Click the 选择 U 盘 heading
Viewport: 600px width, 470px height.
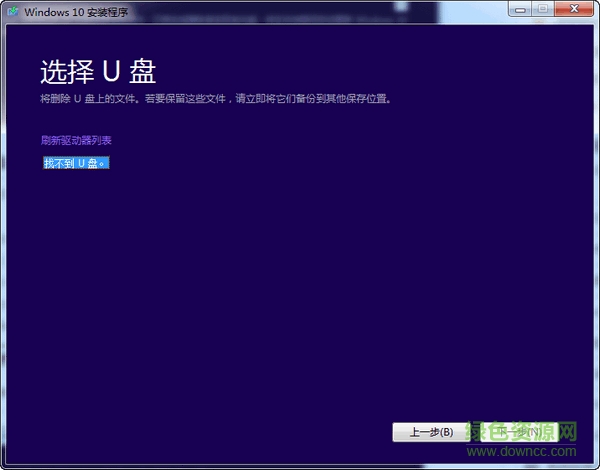[98, 72]
